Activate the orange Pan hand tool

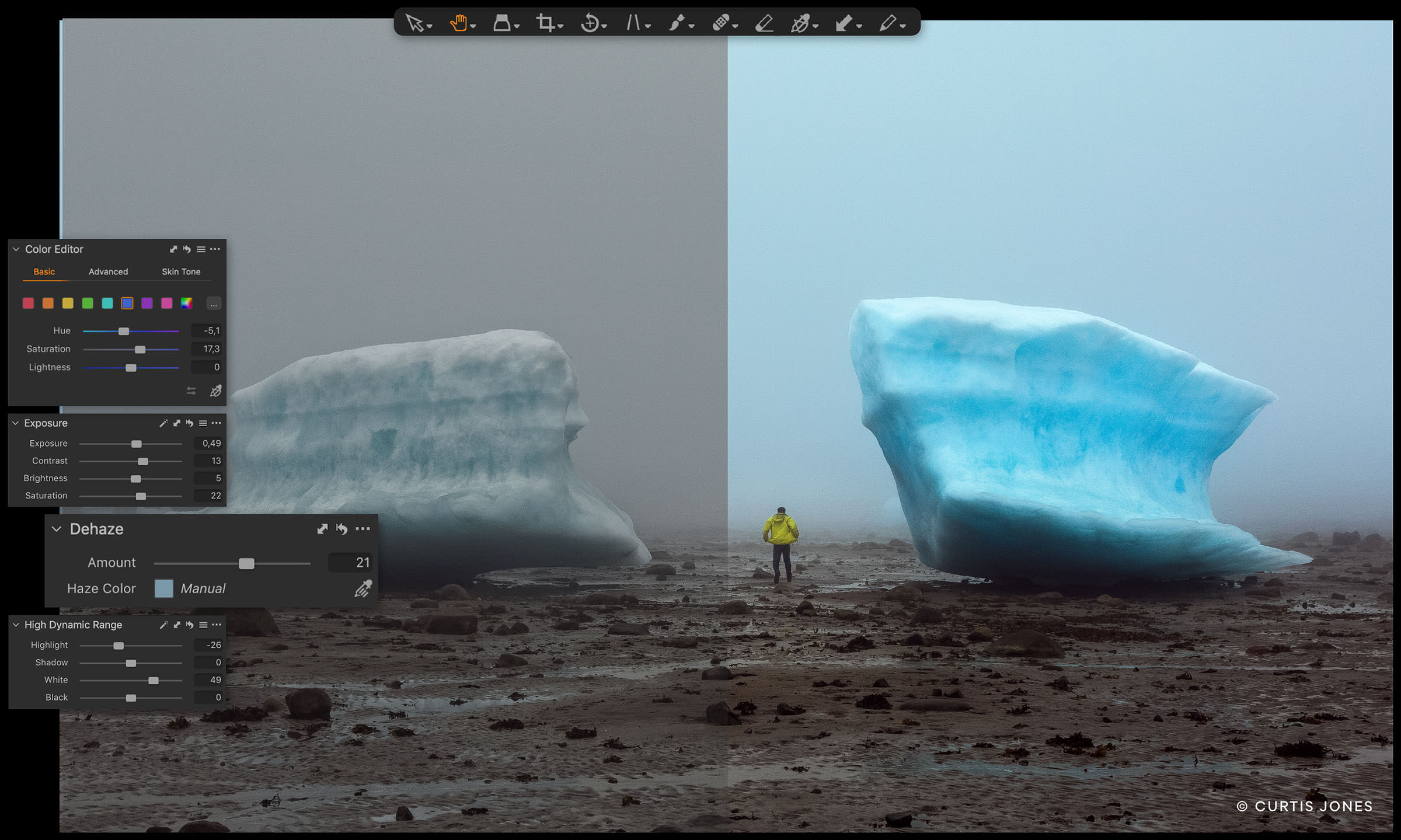[x=458, y=23]
